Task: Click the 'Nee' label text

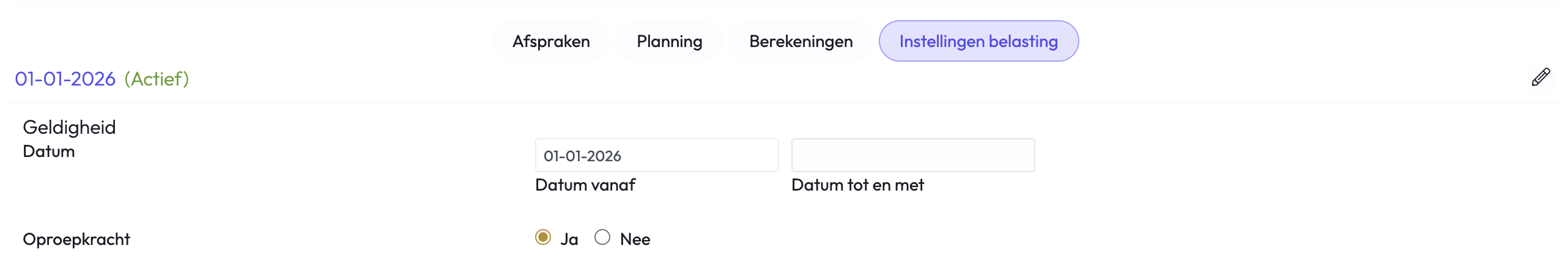Action: 635,239
